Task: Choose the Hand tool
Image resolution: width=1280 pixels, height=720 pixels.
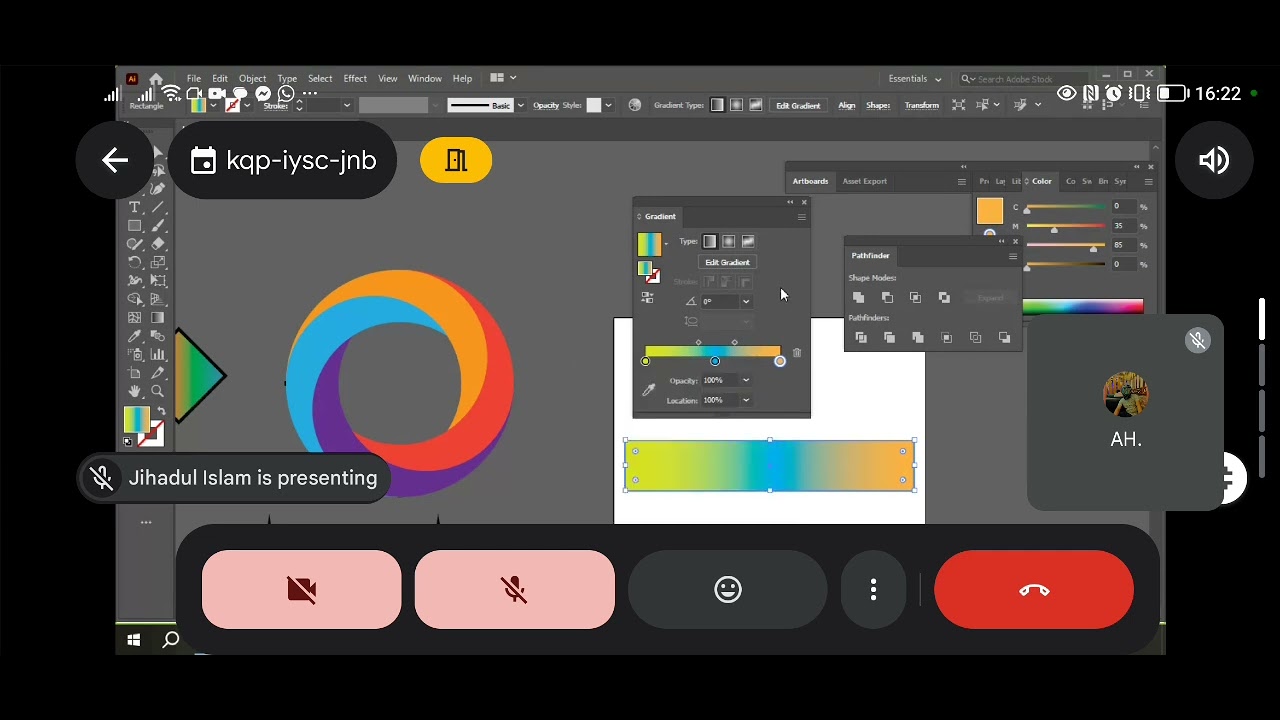Action: click(134, 391)
